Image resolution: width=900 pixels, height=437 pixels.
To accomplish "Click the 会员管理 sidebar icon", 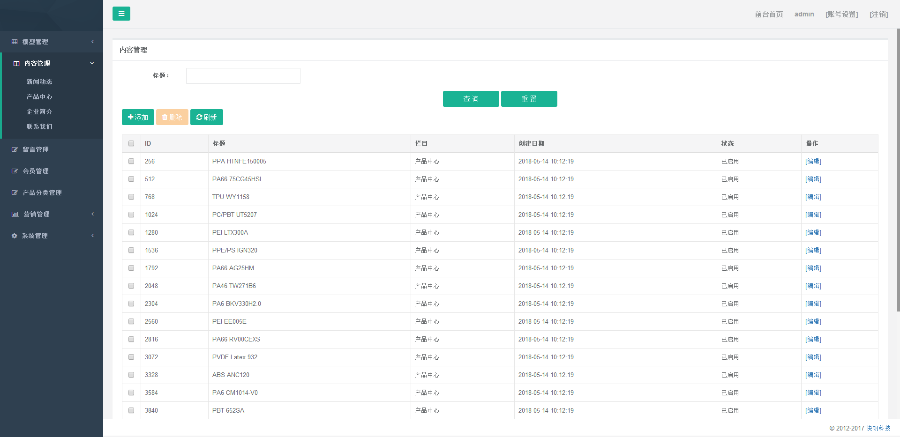I will [14, 171].
